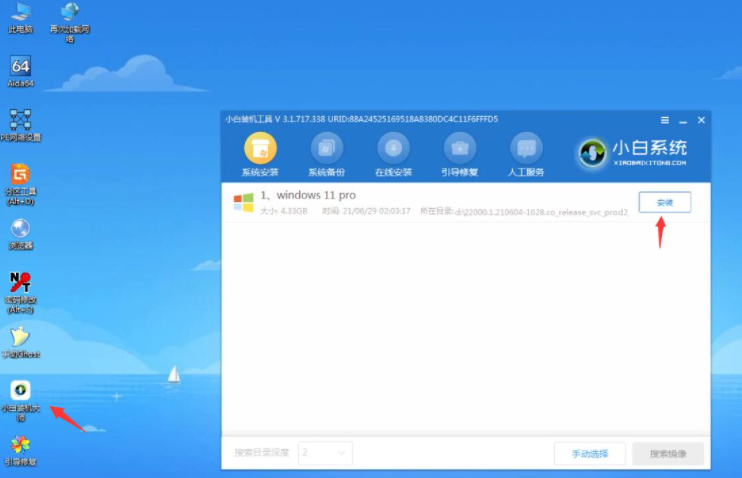Close the 小白装机工具 window
Image resolution: width=742 pixels, height=478 pixels.
coord(701,120)
